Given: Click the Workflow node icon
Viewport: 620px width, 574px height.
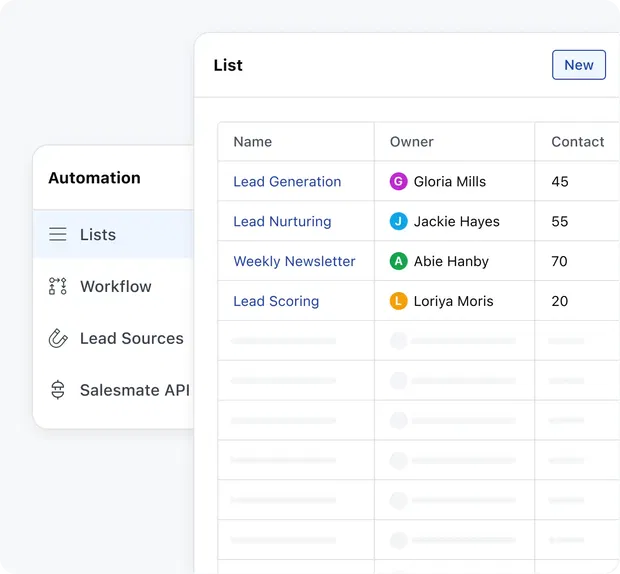Looking at the screenshot, I should 58,287.
